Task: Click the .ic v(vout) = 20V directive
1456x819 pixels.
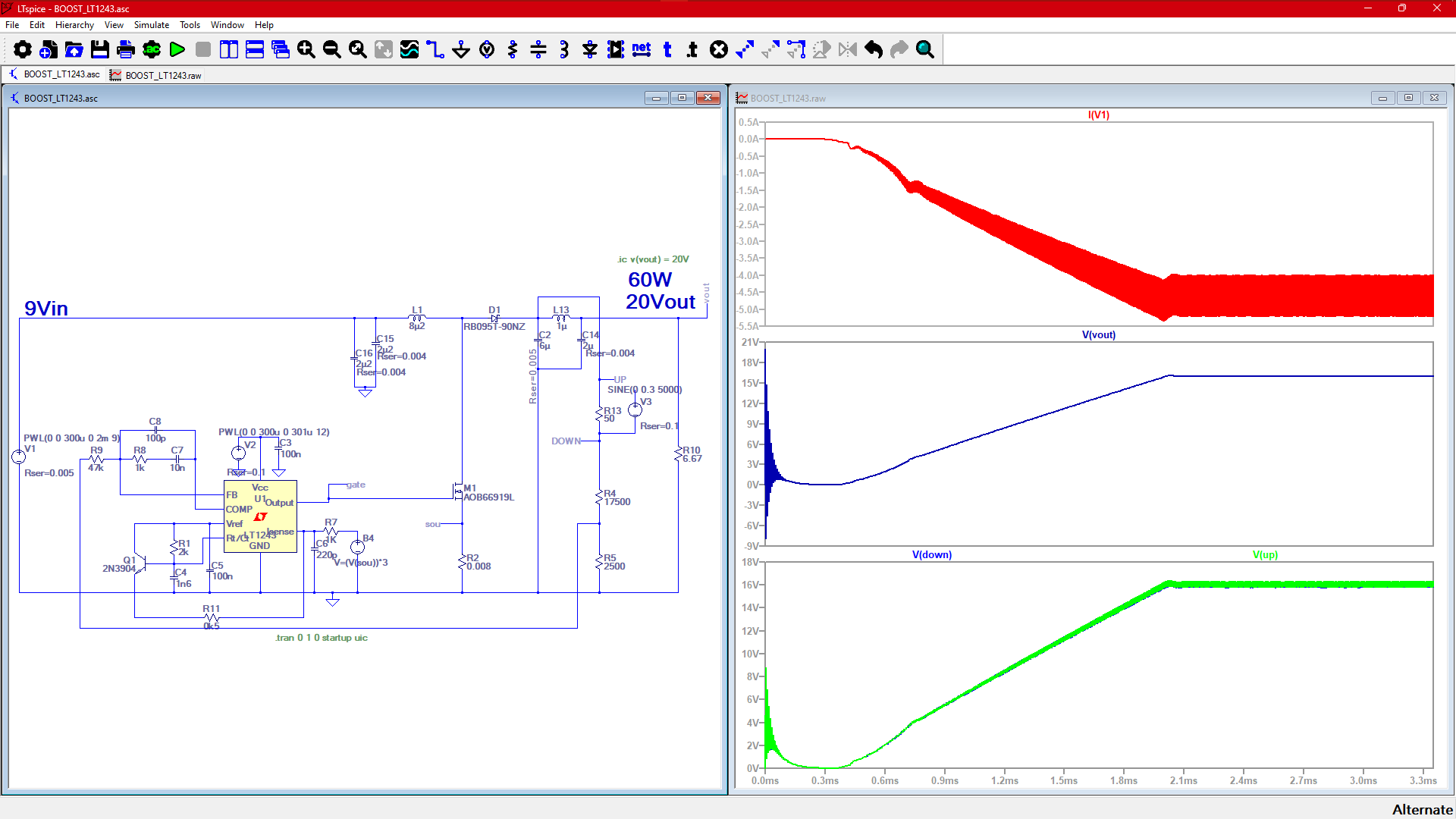Action: point(653,259)
